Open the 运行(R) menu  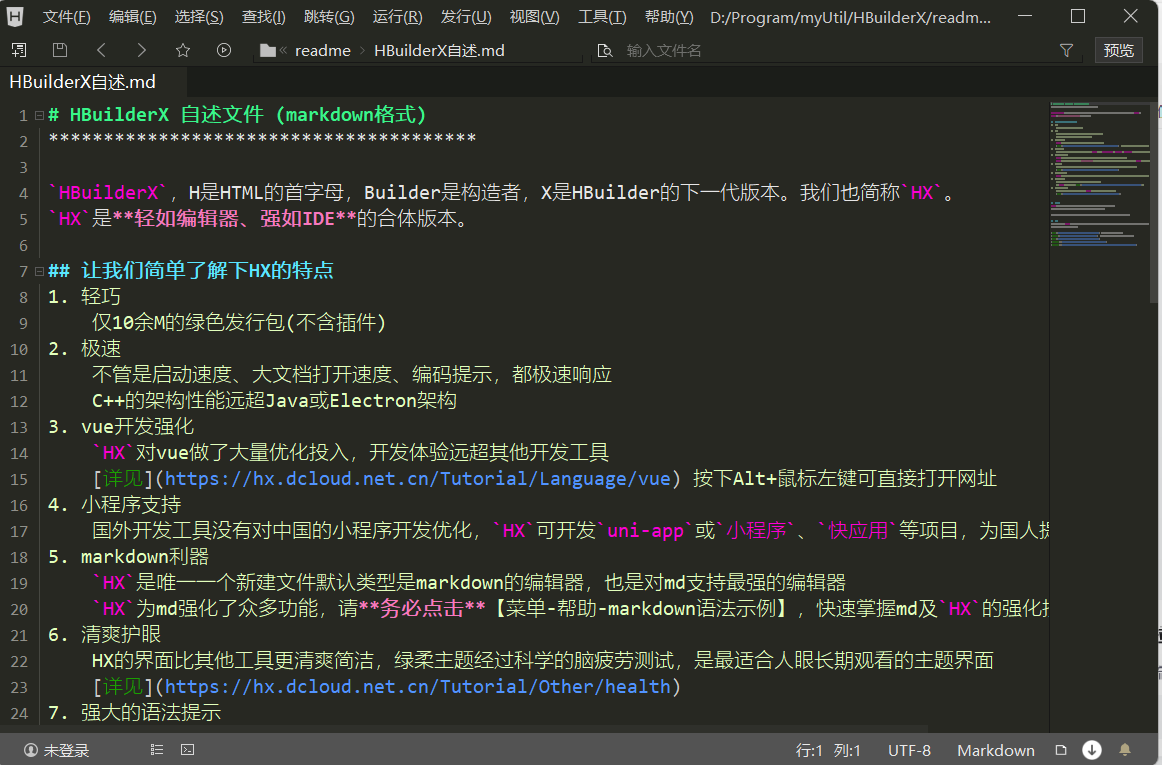click(397, 16)
